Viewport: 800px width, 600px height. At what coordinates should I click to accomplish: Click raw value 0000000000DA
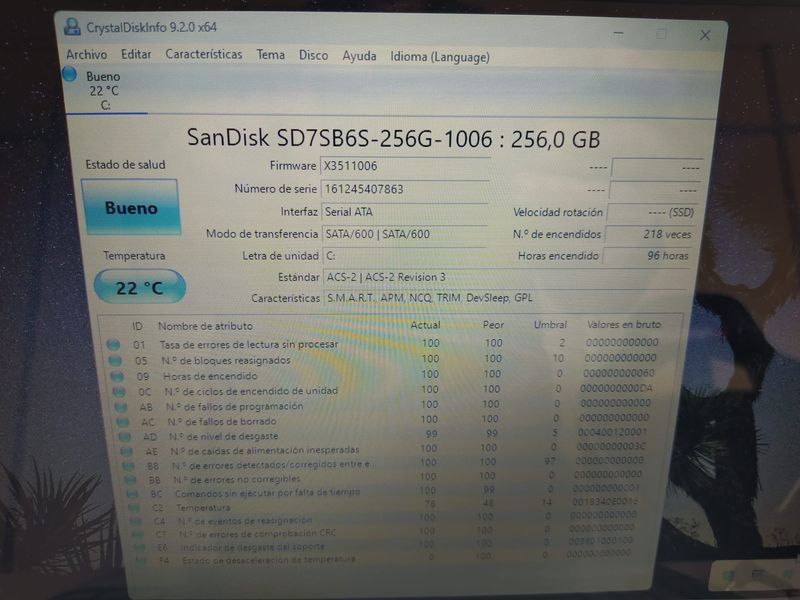pos(616,388)
